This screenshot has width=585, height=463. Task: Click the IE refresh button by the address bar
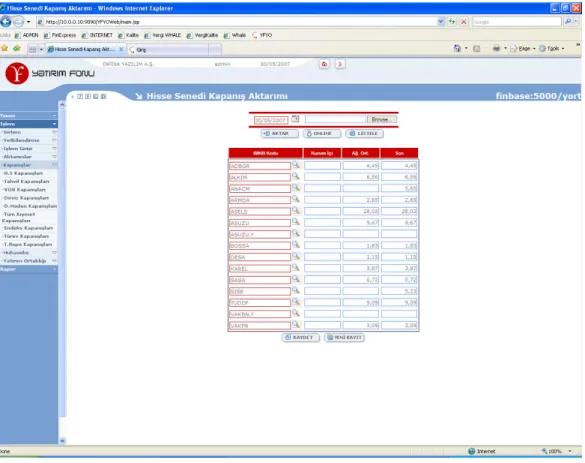(x=452, y=22)
